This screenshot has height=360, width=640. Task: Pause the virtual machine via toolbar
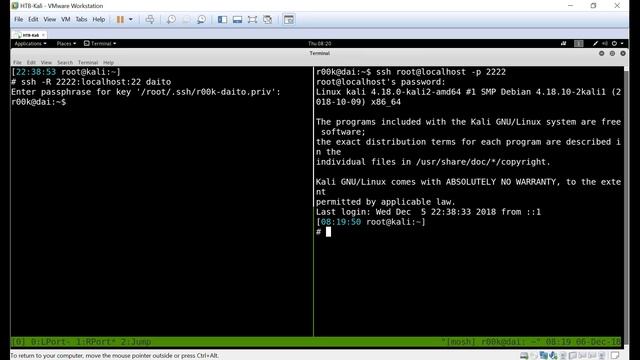(x=120, y=19)
